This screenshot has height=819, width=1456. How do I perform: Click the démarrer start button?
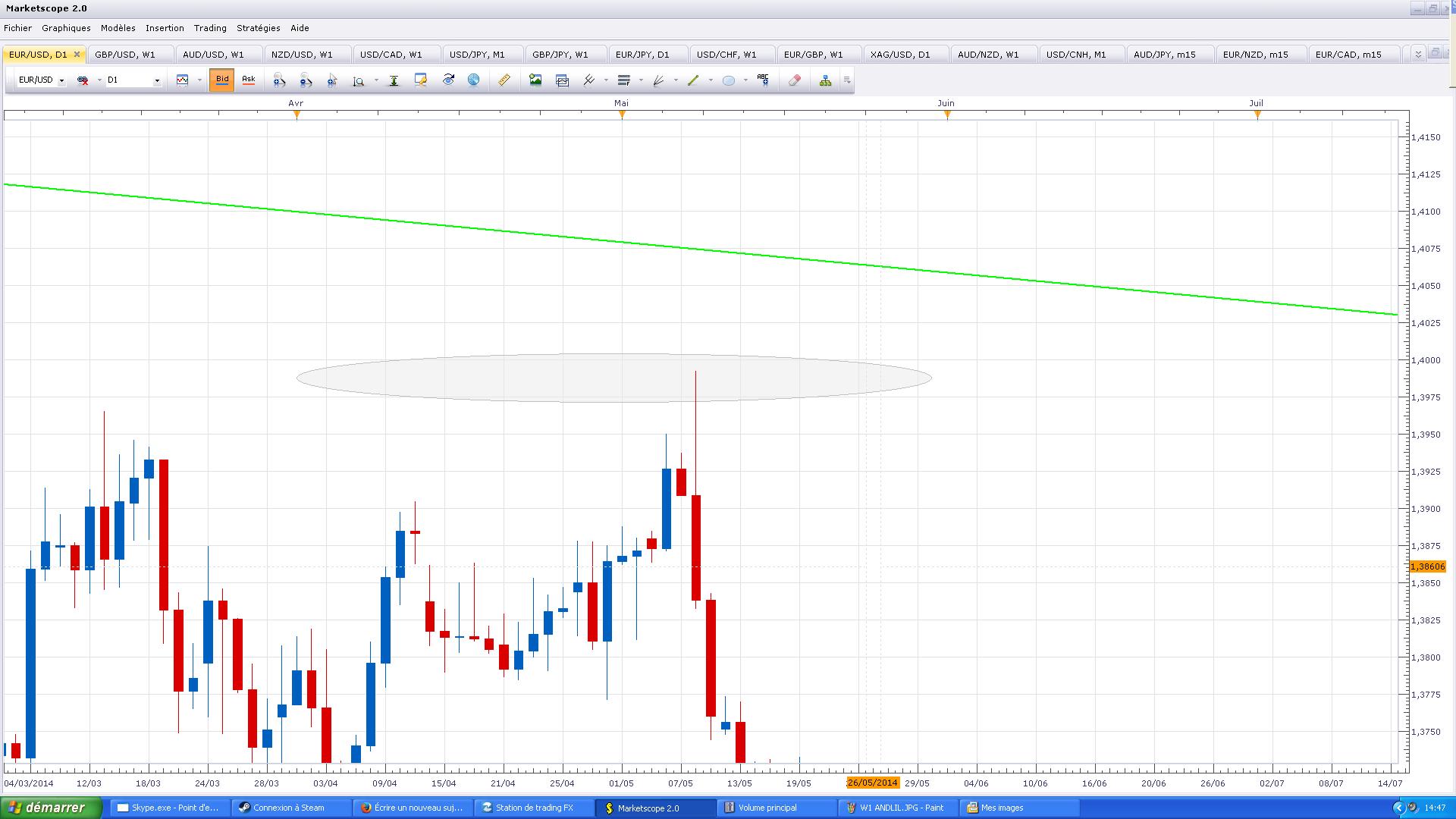pos(52,808)
